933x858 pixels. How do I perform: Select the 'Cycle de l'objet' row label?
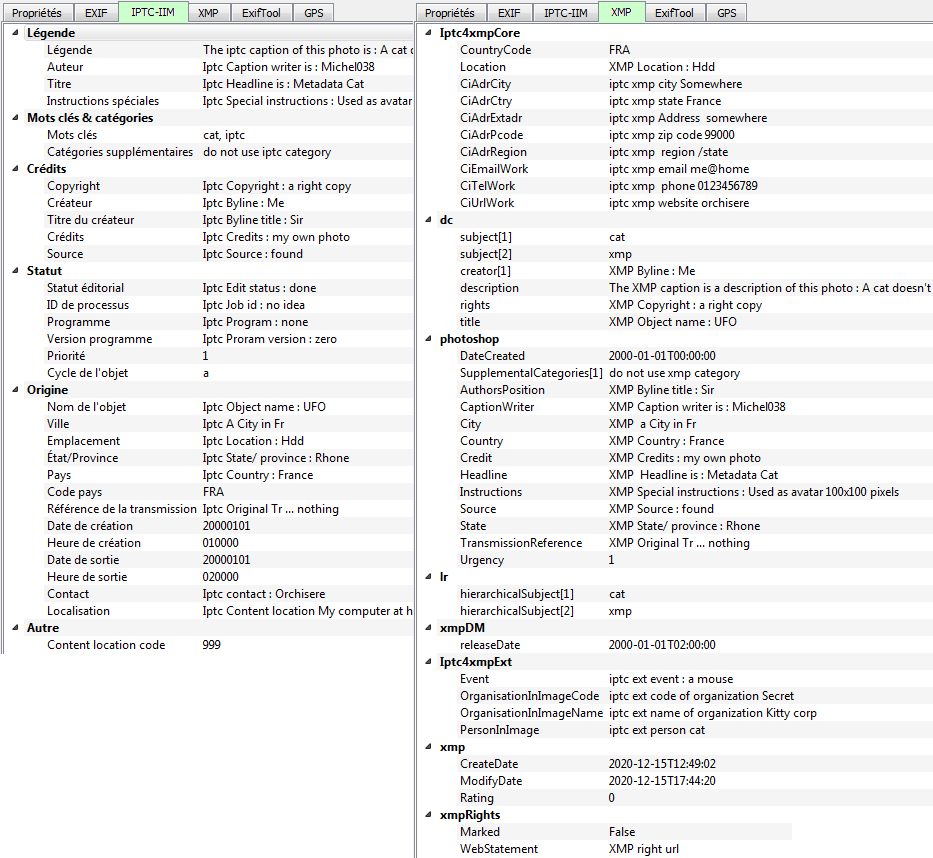87,373
